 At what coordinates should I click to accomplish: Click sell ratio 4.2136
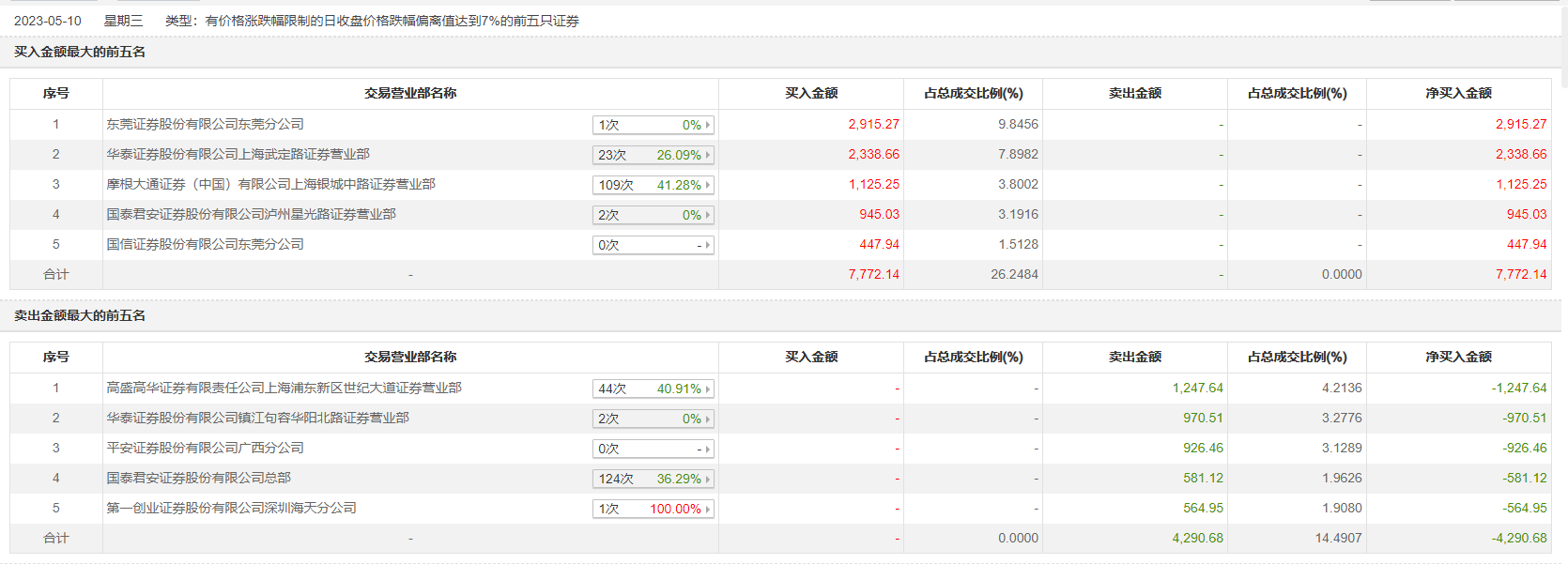point(1342,388)
